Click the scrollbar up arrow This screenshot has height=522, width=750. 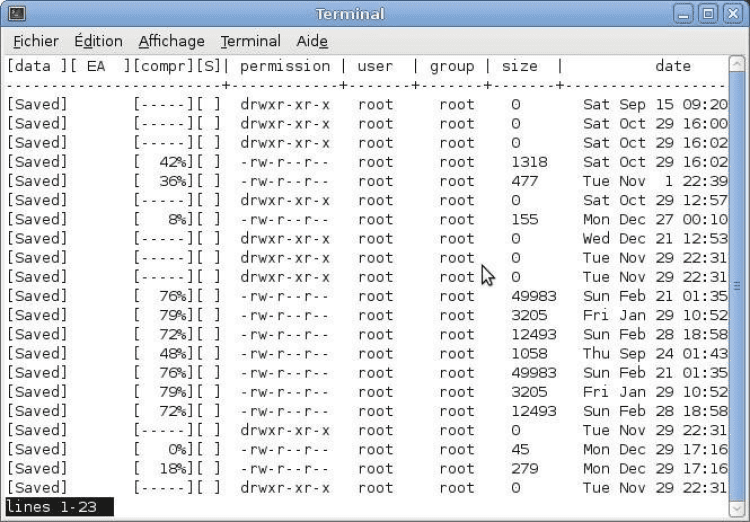tap(737, 63)
